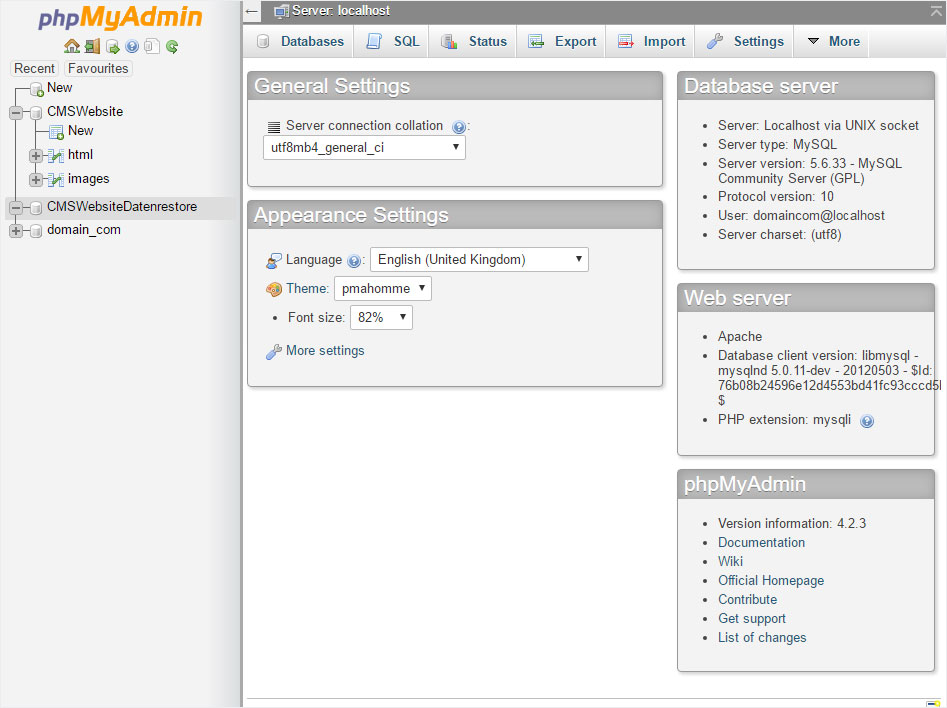Click the New label under CMSWebsite
Screen dimensions: 947x708
tap(80, 130)
